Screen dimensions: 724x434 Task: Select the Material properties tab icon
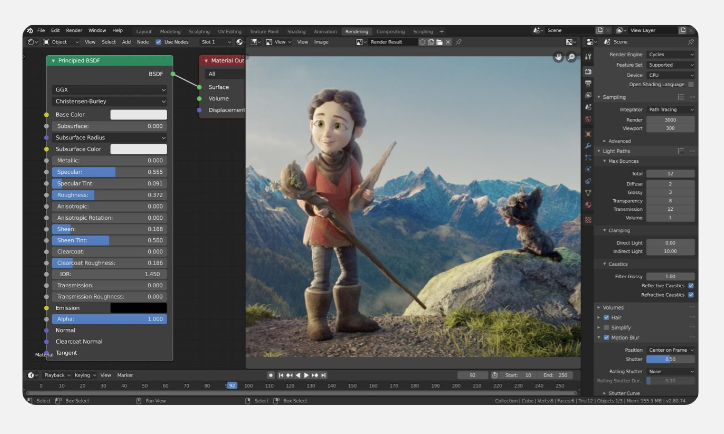[588, 205]
